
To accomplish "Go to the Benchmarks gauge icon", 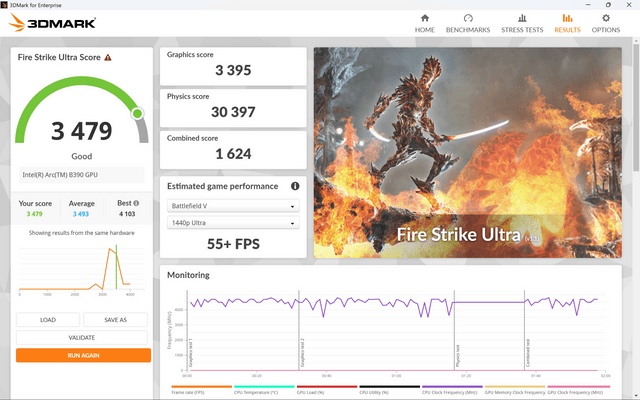I will point(468,18).
